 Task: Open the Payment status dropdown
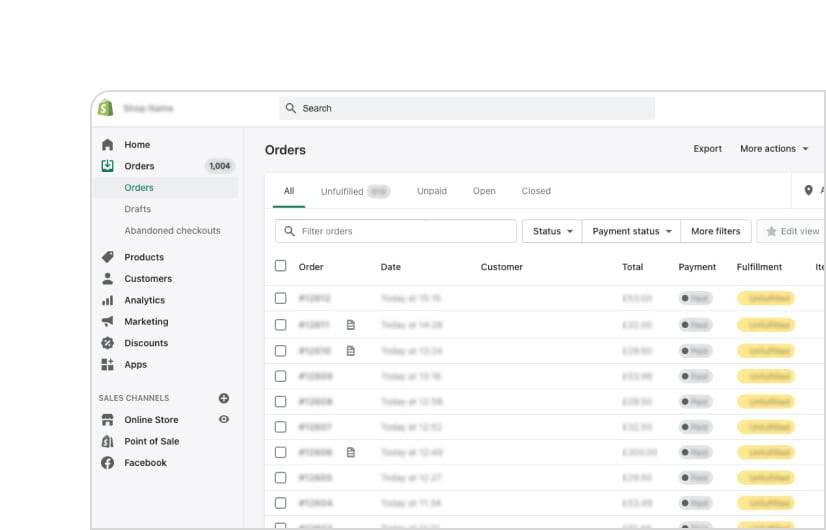tap(631, 231)
